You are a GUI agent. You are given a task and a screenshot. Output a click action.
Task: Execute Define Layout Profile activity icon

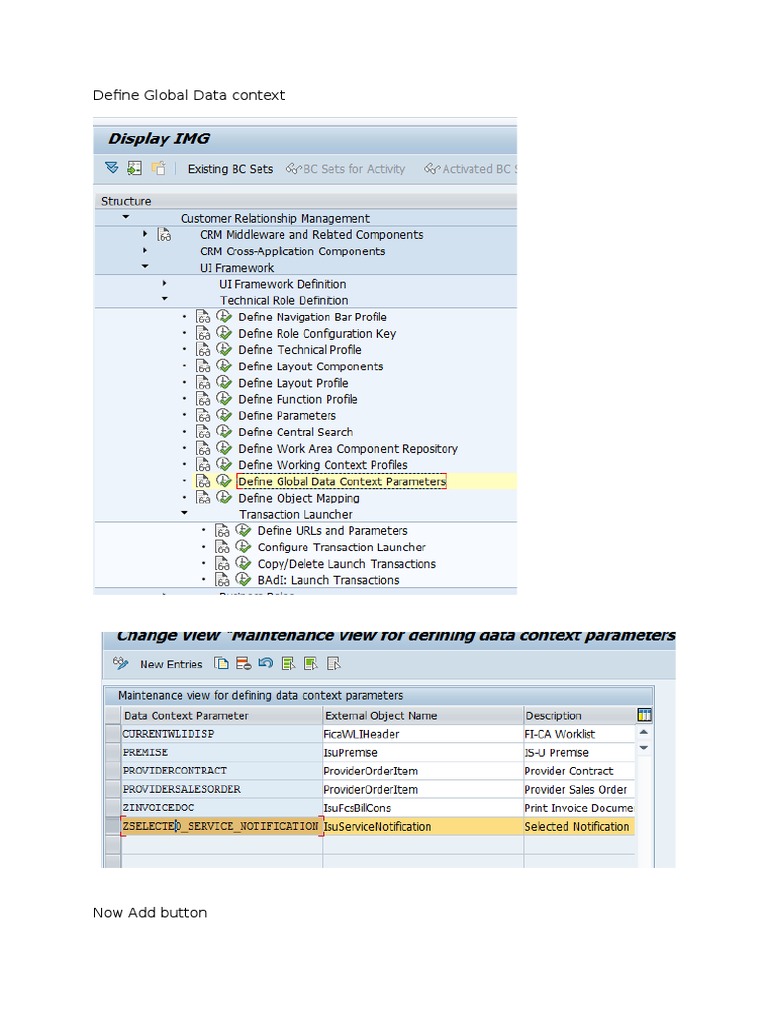tap(224, 382)
